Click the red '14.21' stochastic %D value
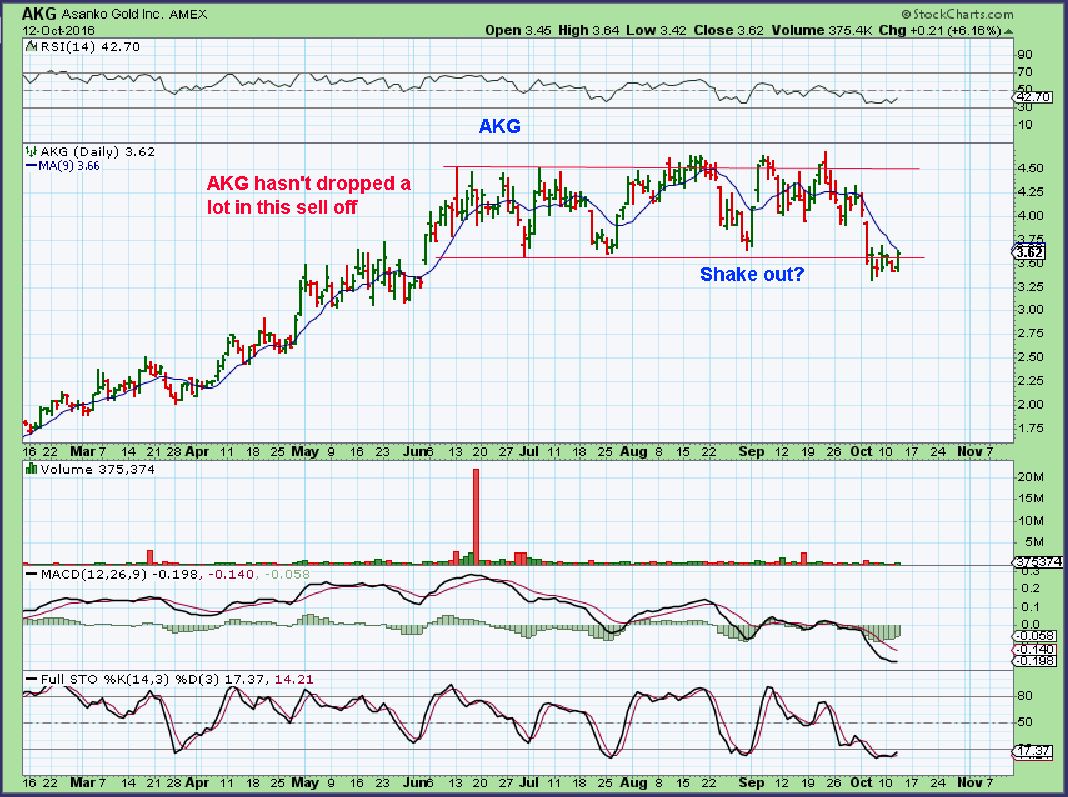This screenshot has height=797, width=1068. 294,679
